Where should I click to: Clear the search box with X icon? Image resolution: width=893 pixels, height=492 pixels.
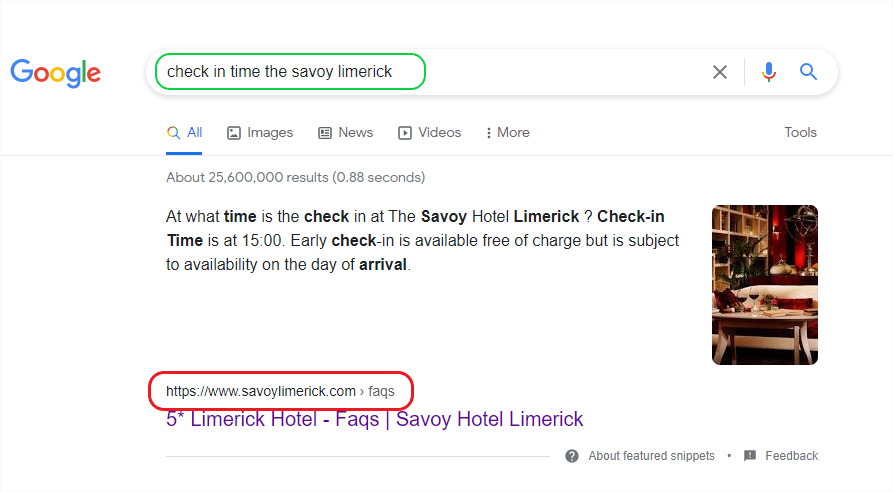[720, 72]
